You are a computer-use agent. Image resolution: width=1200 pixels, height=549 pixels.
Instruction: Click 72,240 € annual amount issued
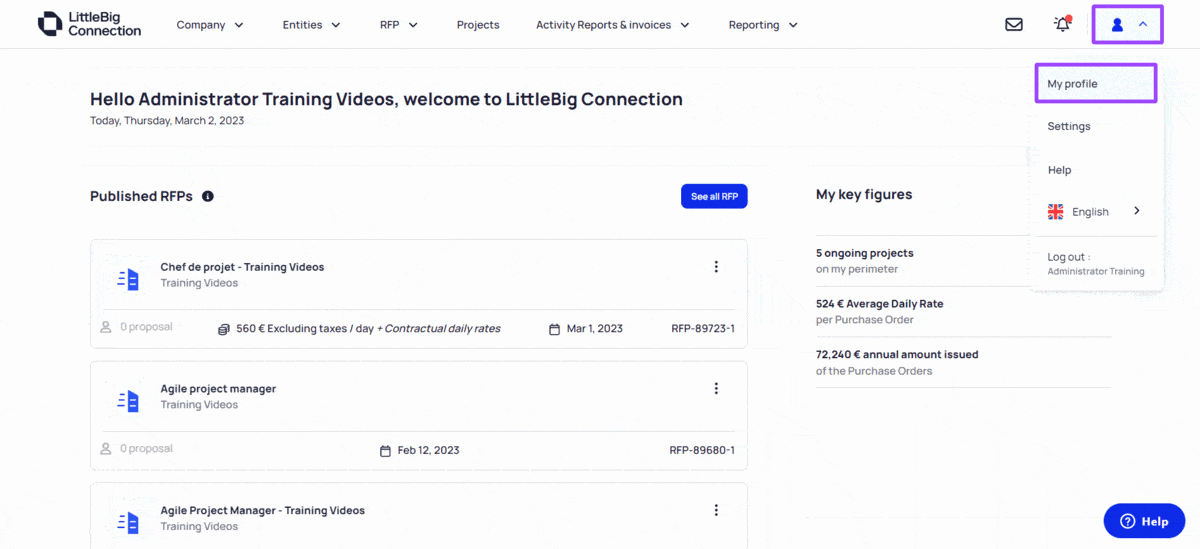point(897,355)
